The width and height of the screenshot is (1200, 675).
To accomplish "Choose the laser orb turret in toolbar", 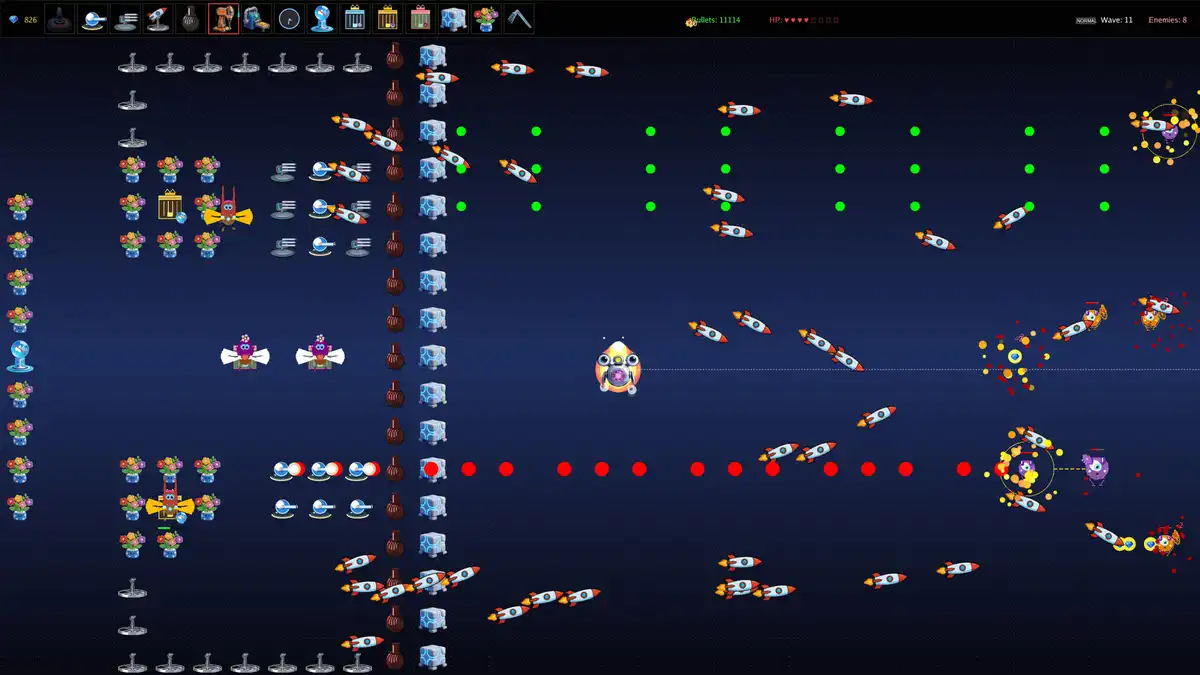I will (x=93, y=18).
